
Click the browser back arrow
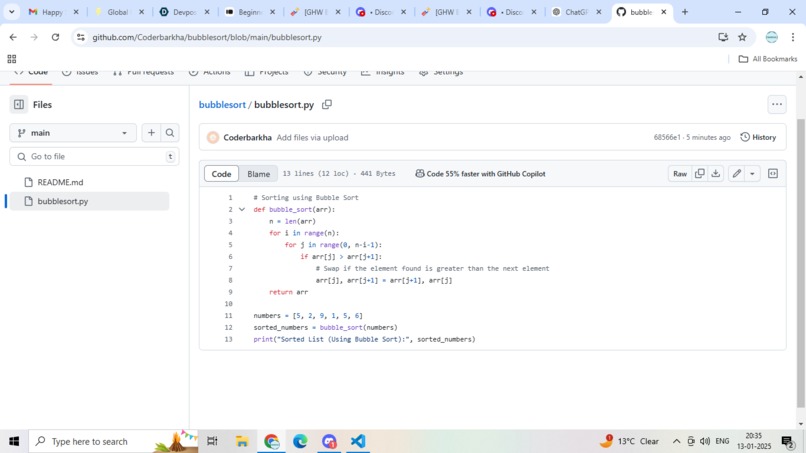(13, 37)
